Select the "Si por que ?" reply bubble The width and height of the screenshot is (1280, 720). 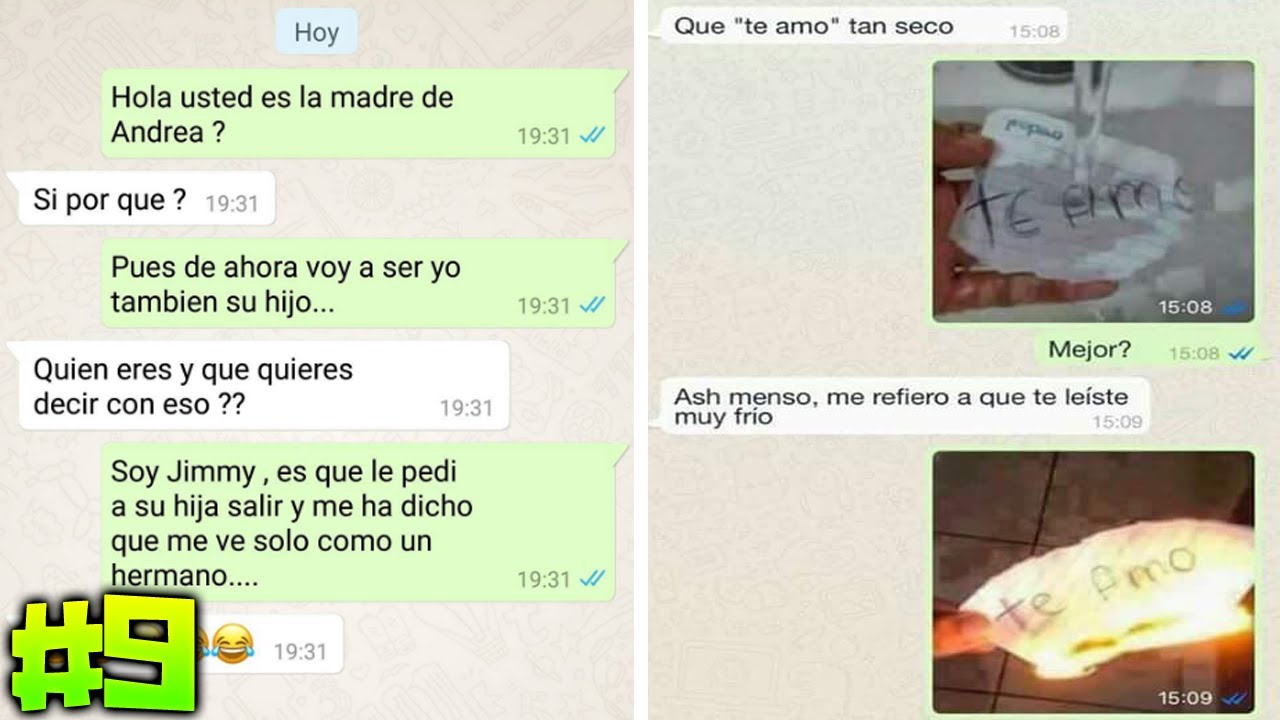coord(145,200)
